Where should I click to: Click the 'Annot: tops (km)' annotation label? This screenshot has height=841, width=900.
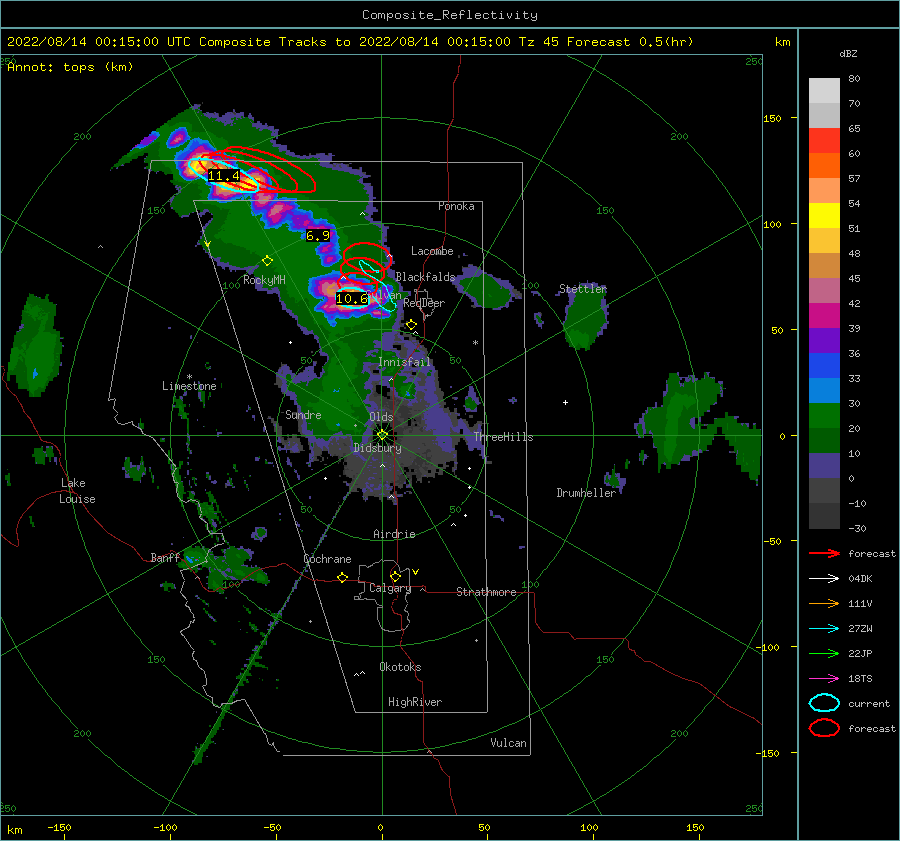(70, 67)
